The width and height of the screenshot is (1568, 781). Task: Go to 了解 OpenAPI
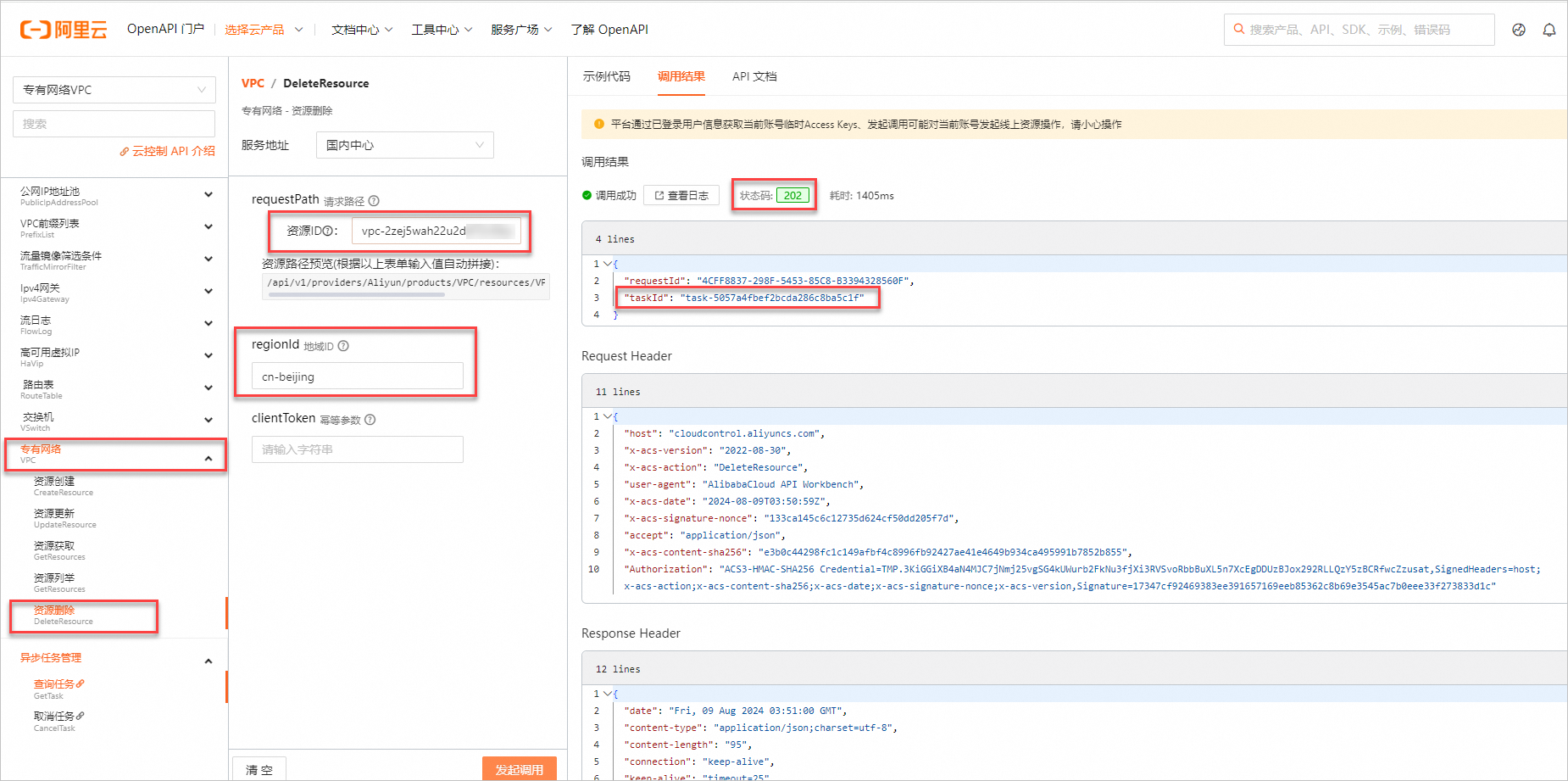click(x=609, y=30)
